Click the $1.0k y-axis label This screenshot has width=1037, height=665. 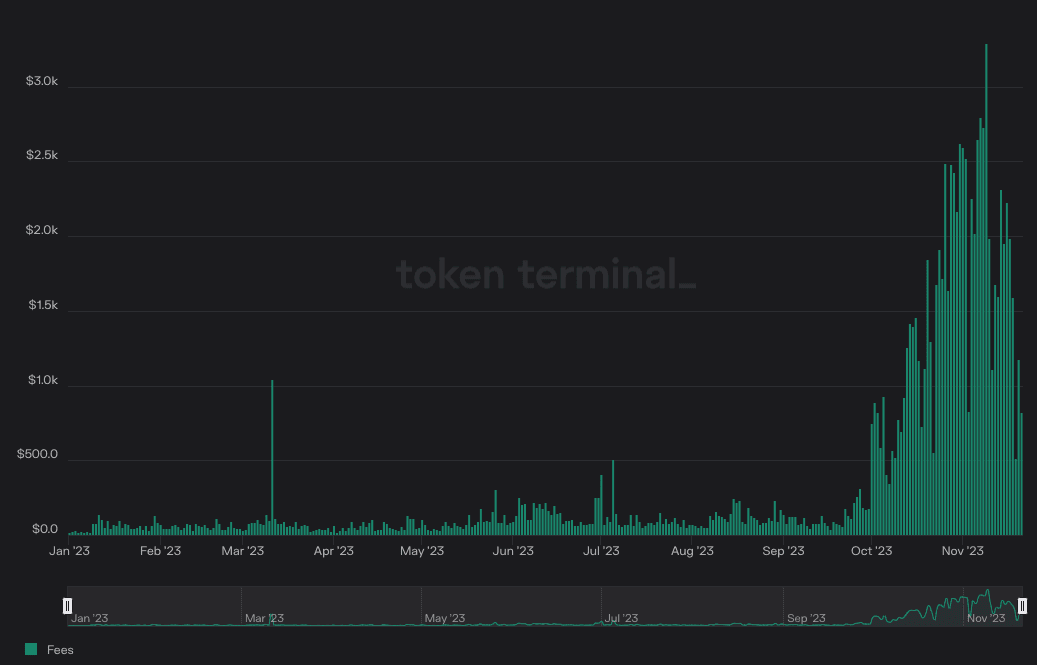[x=43, y=380]
